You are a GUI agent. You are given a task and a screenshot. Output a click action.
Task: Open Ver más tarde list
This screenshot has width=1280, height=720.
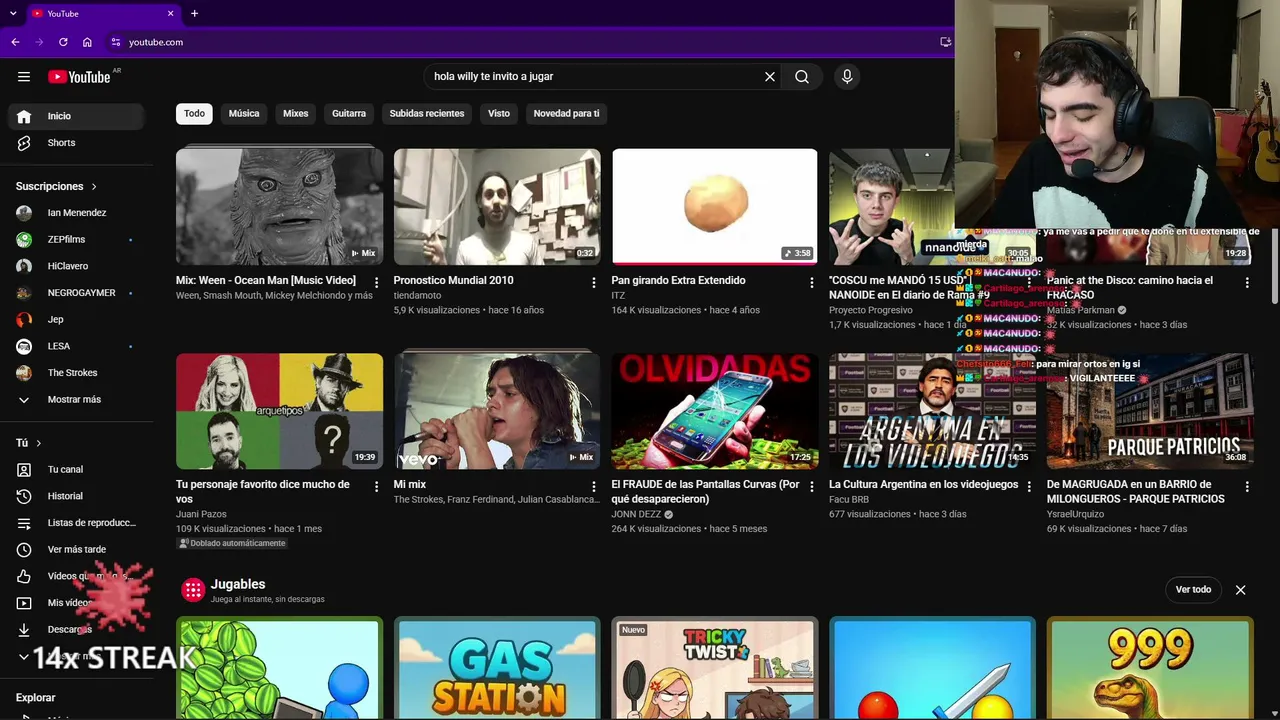click(x=76, y=550)
